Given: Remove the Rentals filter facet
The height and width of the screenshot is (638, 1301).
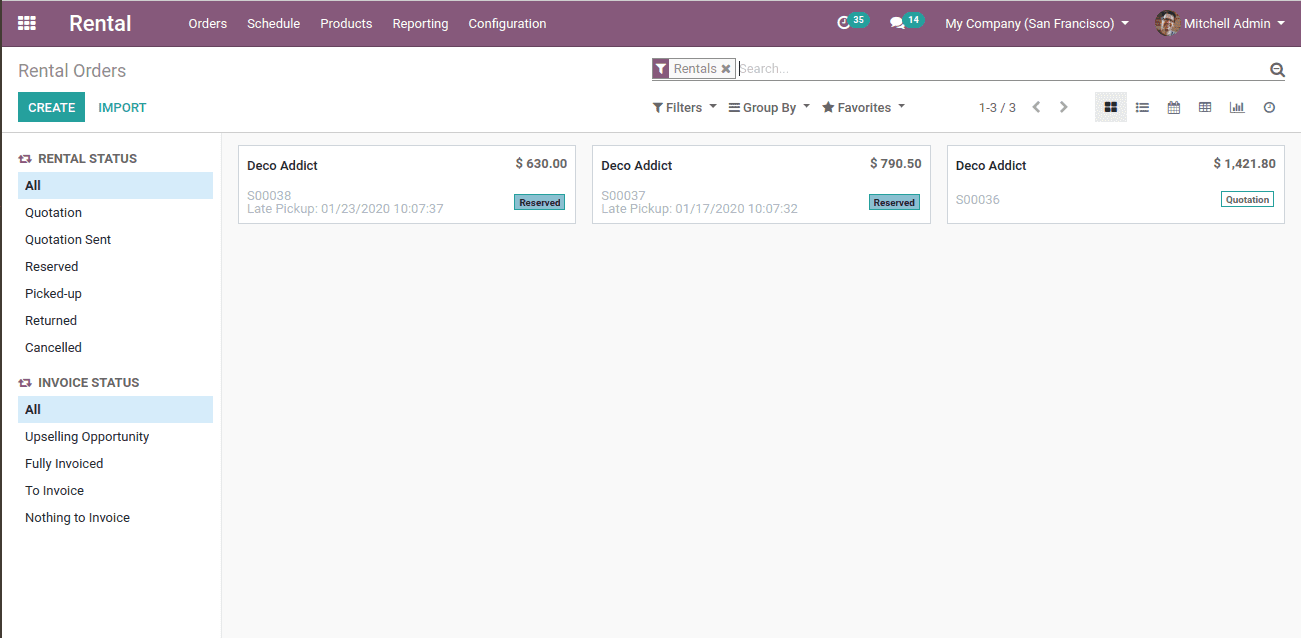Looking at the screenshot, I should 726,69.
